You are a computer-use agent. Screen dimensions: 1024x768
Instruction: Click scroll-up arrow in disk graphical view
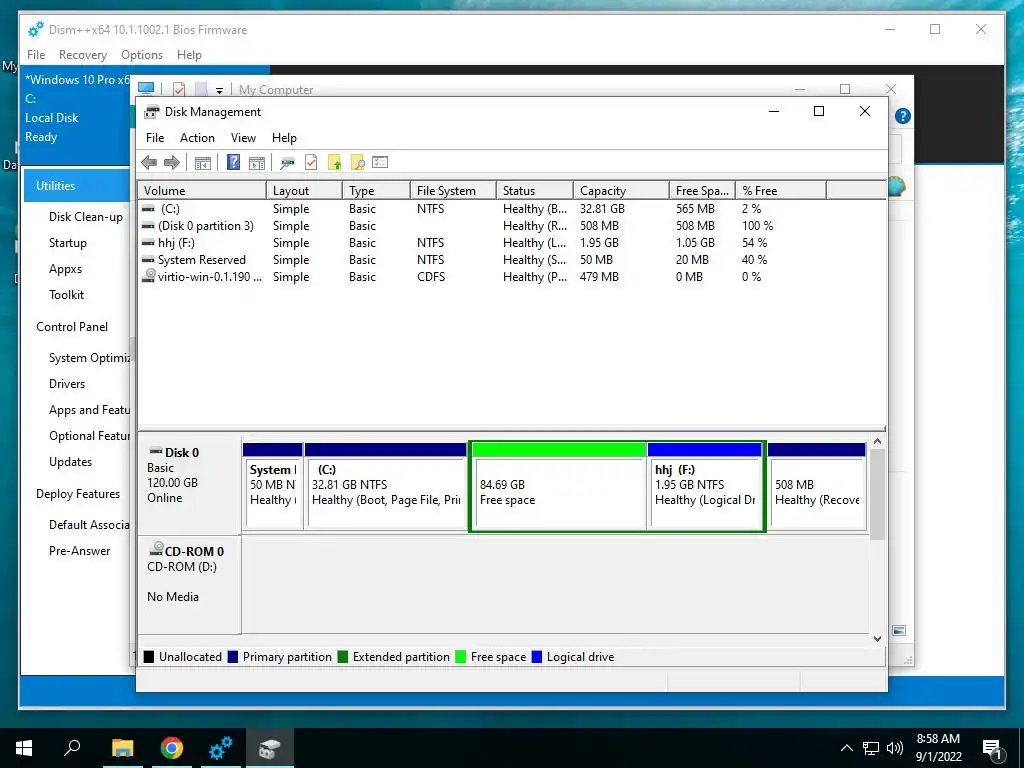pos(877,441)
